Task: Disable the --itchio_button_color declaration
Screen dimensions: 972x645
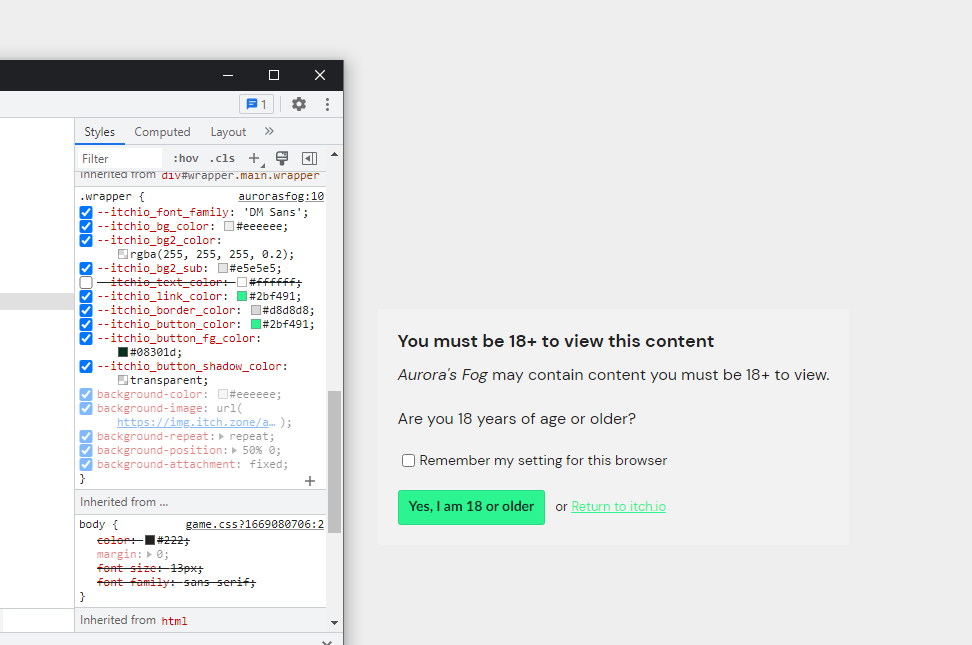Action: 86,324
